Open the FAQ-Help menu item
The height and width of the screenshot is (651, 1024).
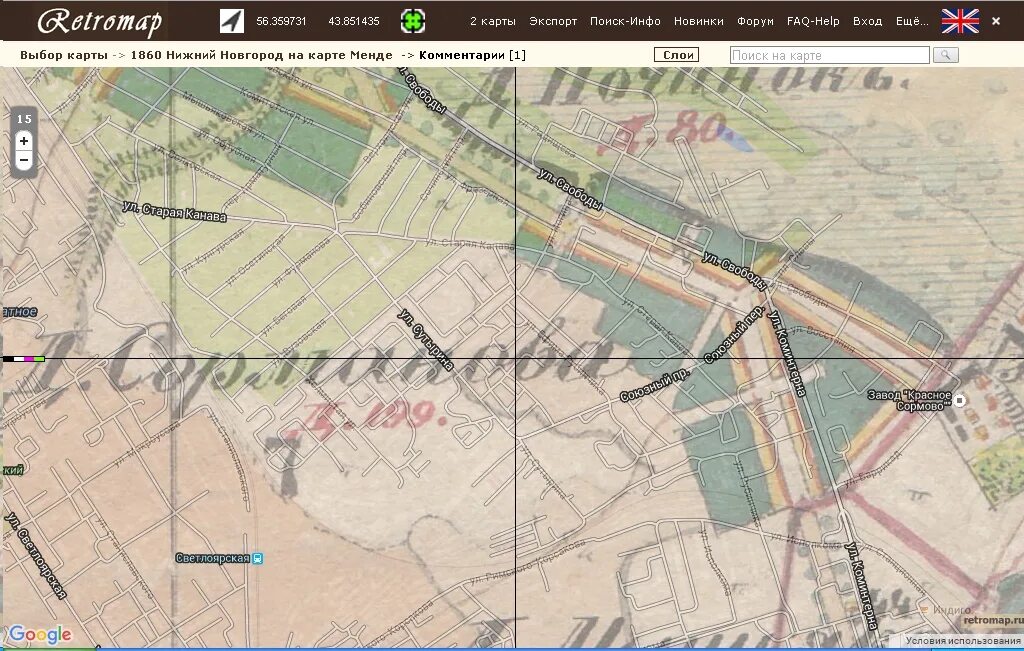[813, 21]
